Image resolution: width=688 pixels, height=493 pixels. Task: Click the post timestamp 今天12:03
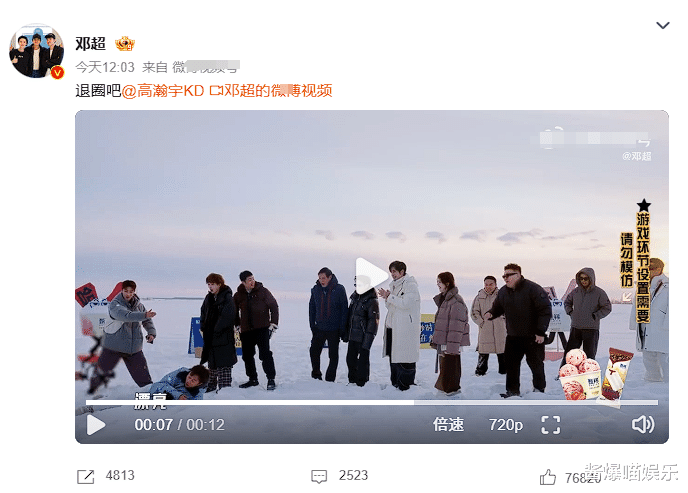(105, 67)
